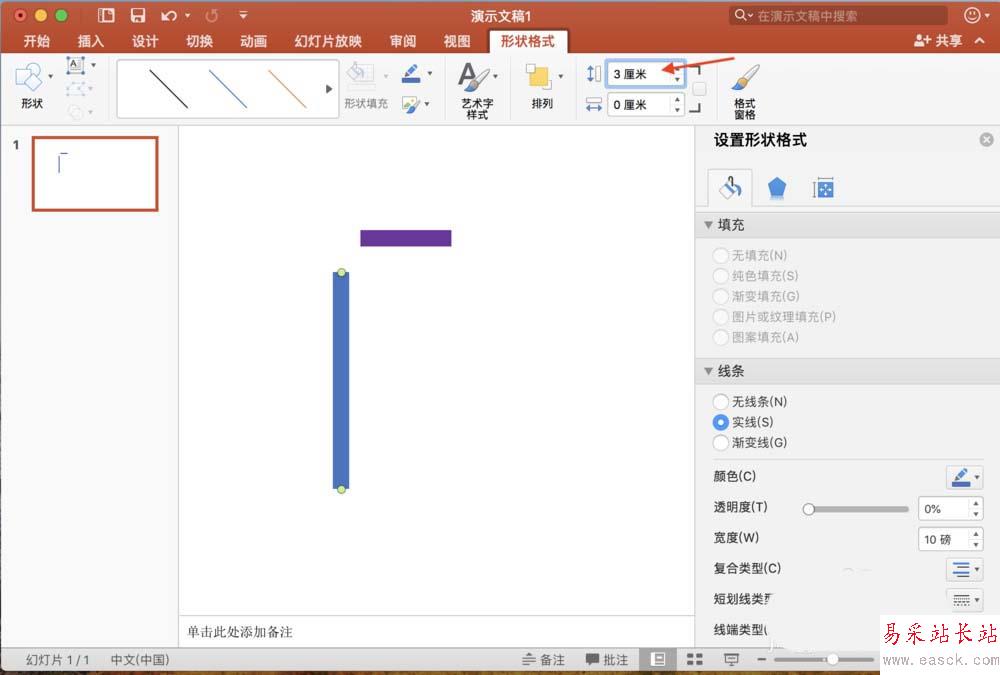
Task: Toggle Notes (备注) in status bar
Action: (543, 660)
